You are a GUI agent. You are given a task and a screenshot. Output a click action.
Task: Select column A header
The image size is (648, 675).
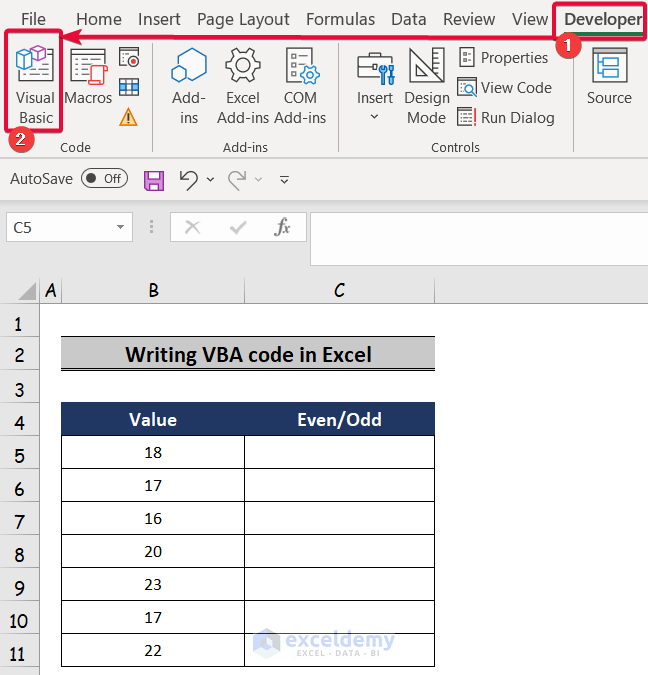pos(50,291)
